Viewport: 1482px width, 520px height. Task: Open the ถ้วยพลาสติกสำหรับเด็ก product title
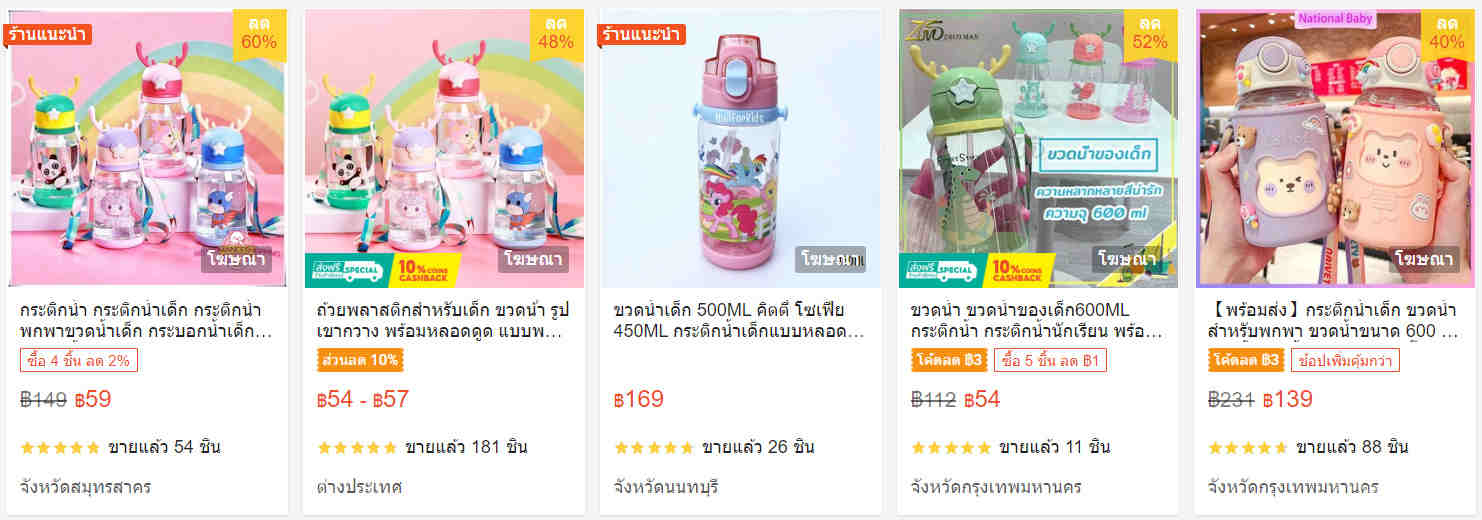click(443, 320)
